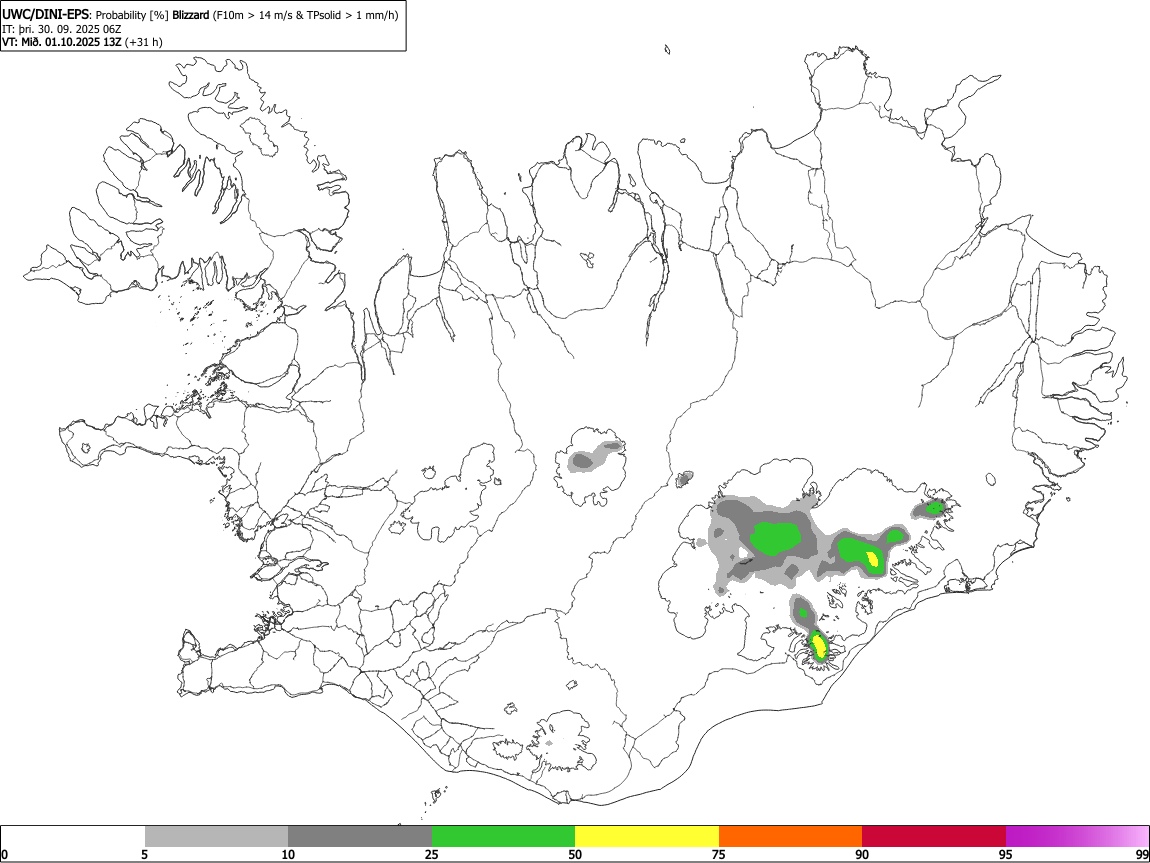Viewport: 1150px width, 863px height.
Task: Click legend tick label '25'
Action: click(432, 854)
